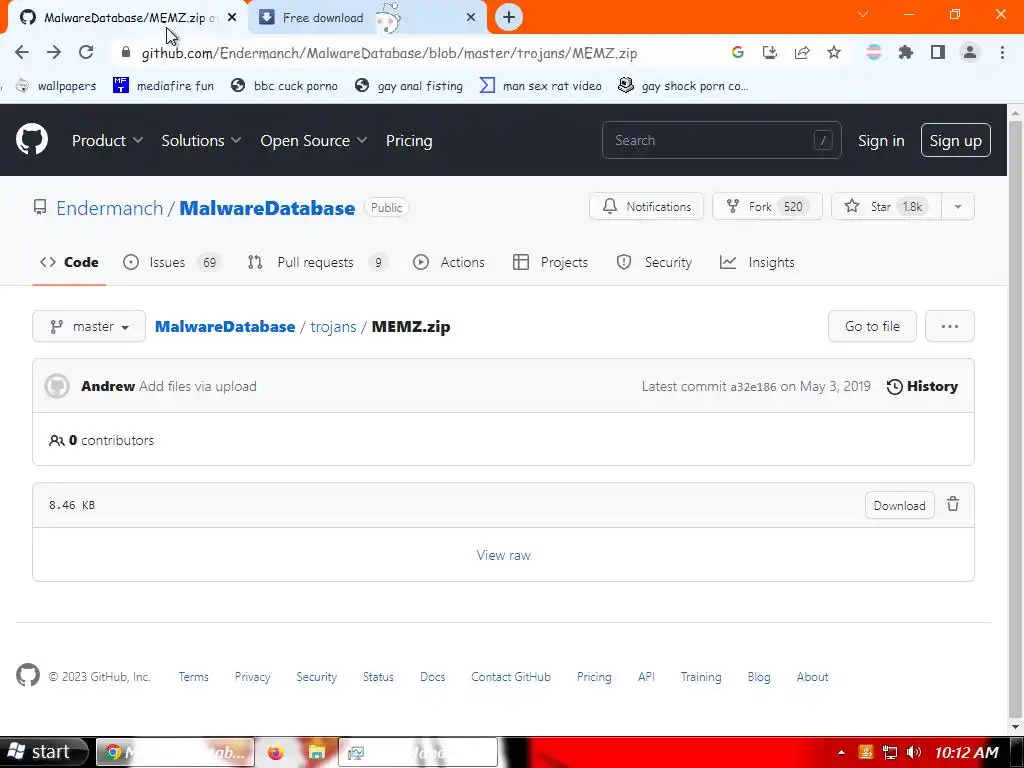Click volume speaker icon in system tray

(914, 752)
